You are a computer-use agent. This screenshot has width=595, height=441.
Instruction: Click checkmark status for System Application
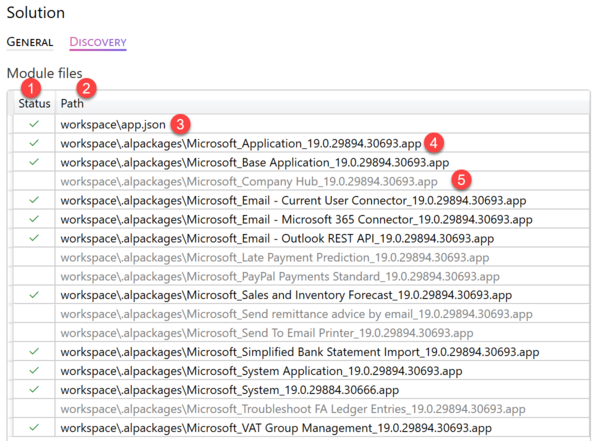[x=34, y=370]
